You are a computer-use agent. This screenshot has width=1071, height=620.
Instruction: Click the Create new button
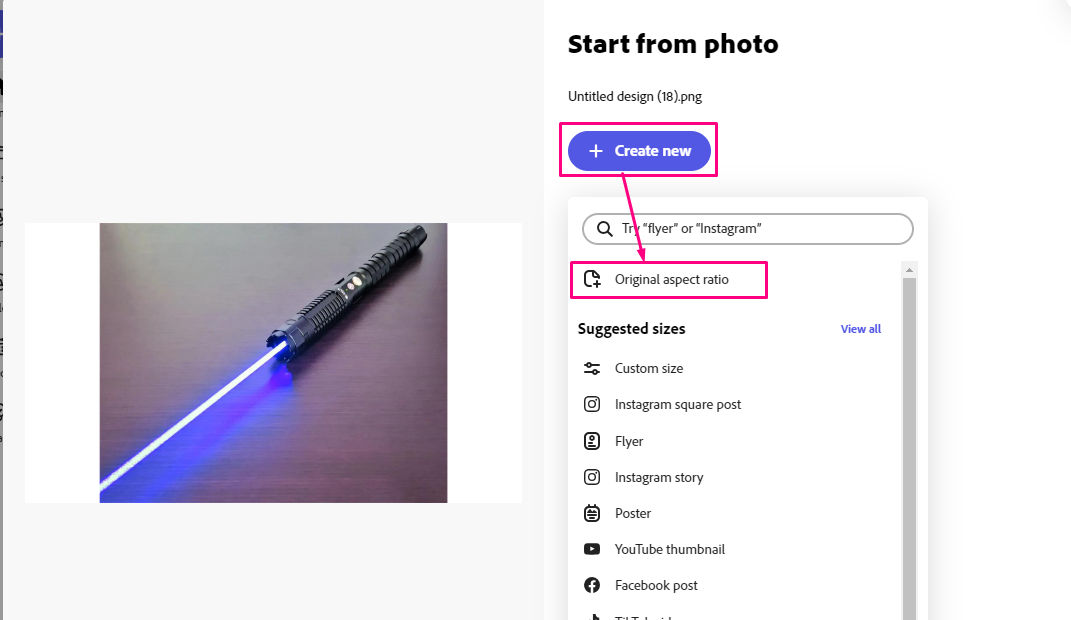pos(639,151)
